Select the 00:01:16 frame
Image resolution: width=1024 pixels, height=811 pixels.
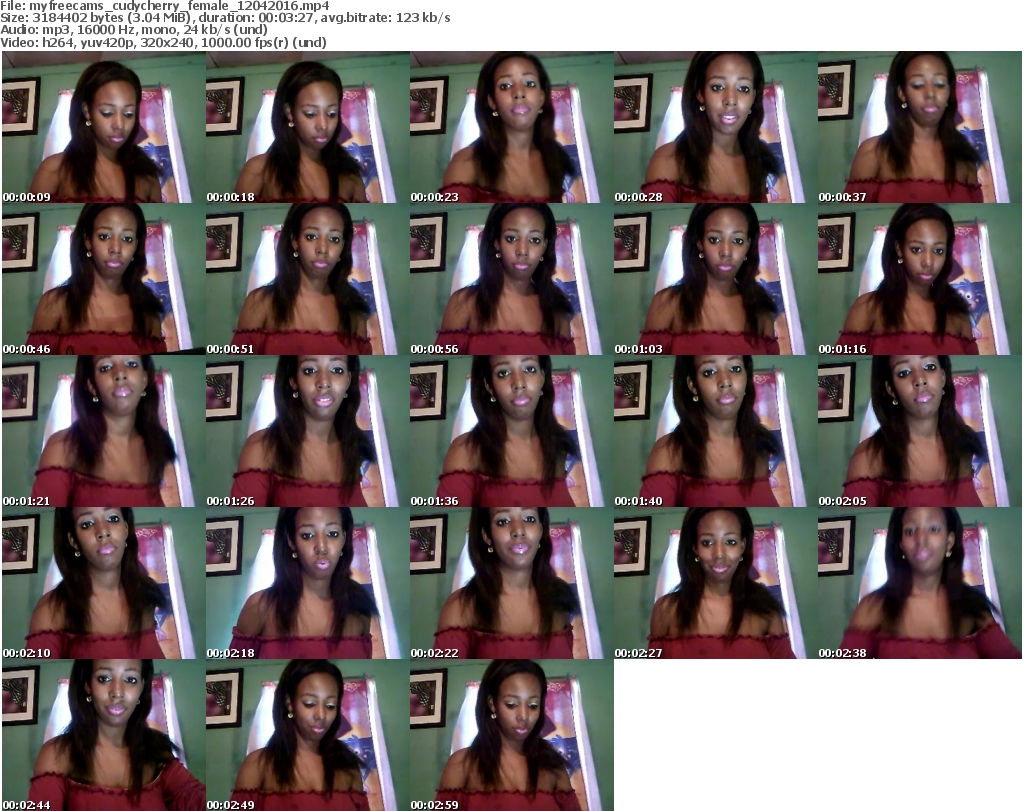(918, 279)
